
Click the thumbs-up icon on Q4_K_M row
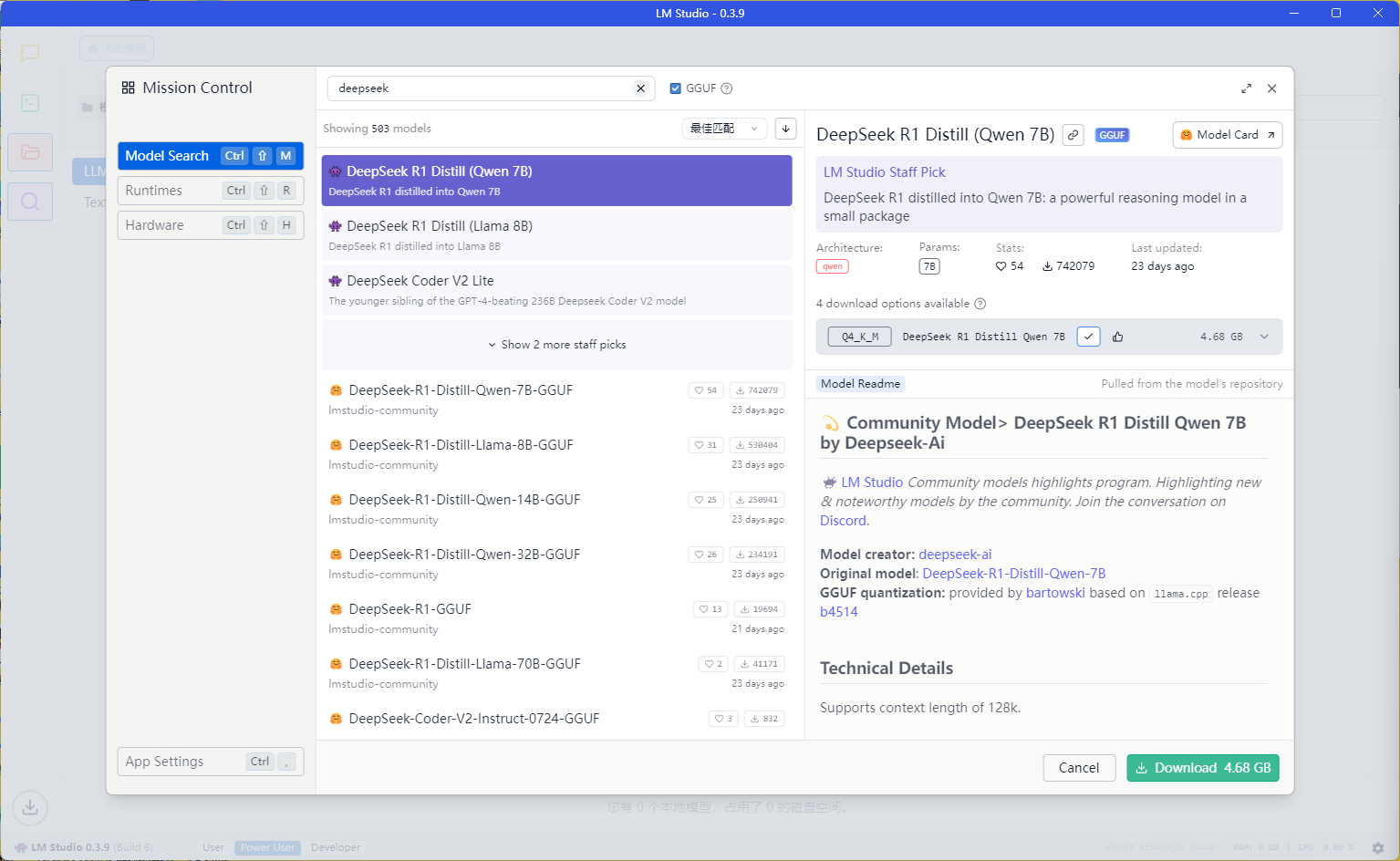[1117, 337]
